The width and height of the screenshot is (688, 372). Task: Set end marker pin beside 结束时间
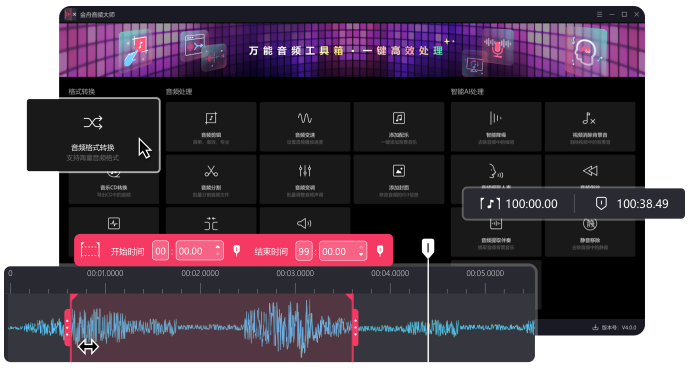click(x=380, y=251)
